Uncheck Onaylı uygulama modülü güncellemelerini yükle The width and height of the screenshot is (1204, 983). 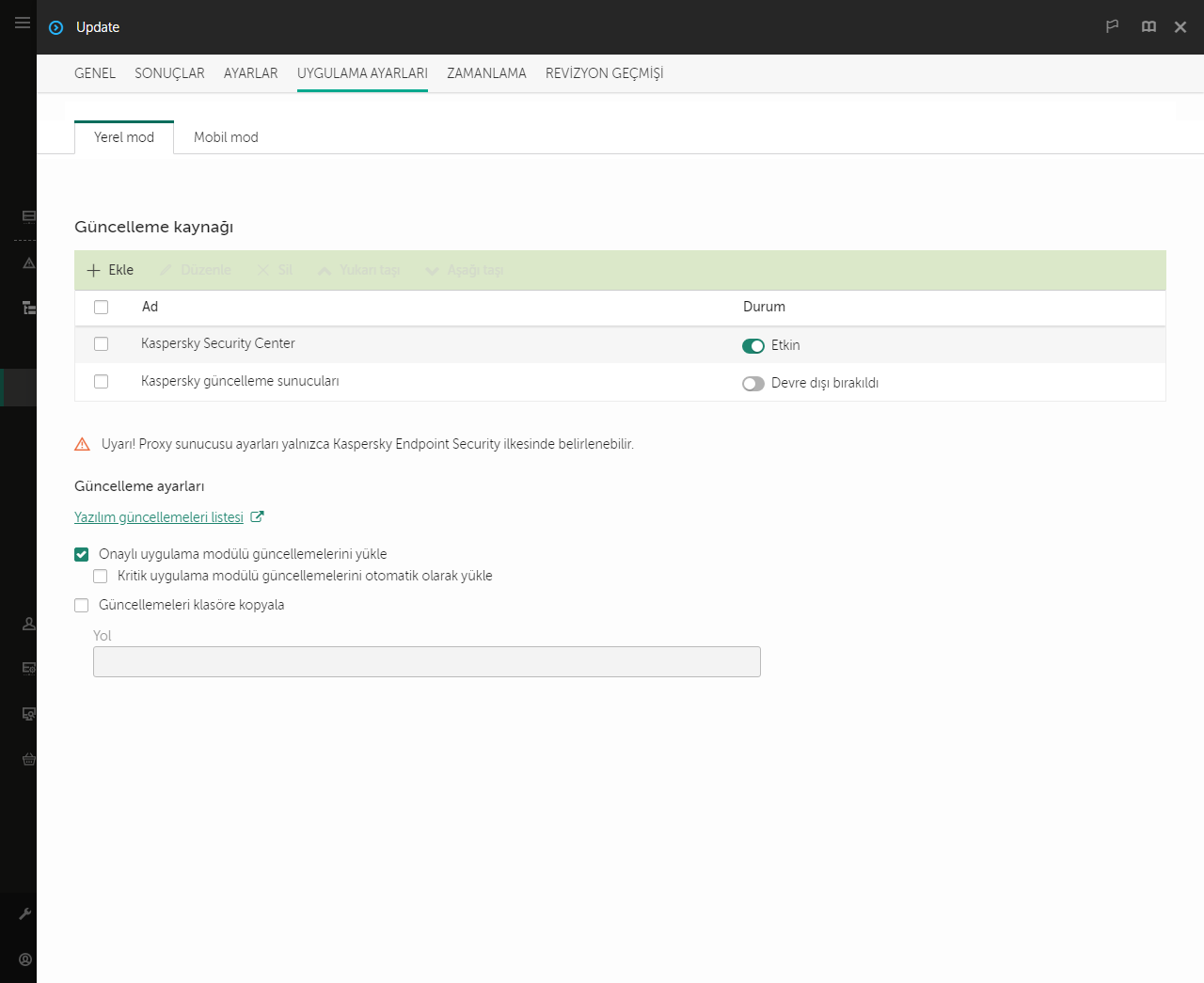tap(82, 555)
